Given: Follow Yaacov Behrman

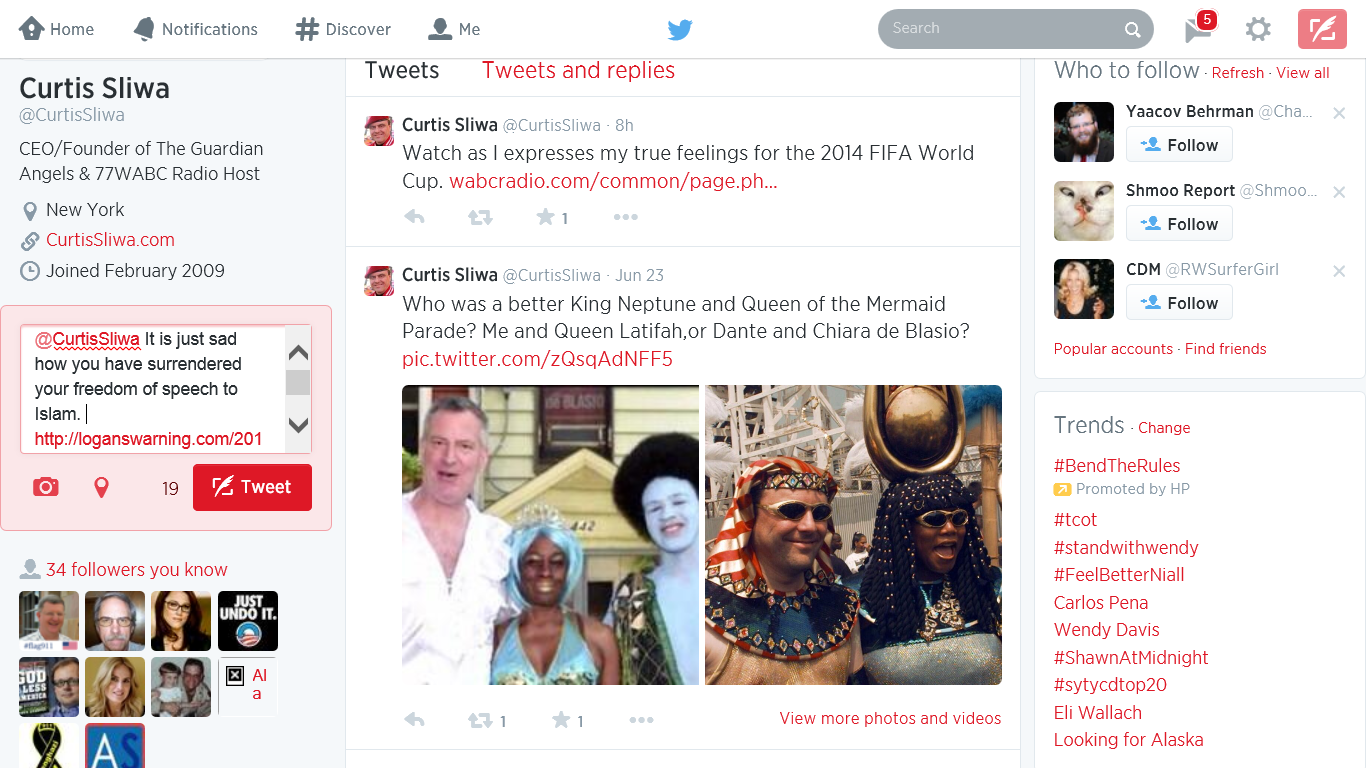Looking at the screenshot, I should point(1179,145).
